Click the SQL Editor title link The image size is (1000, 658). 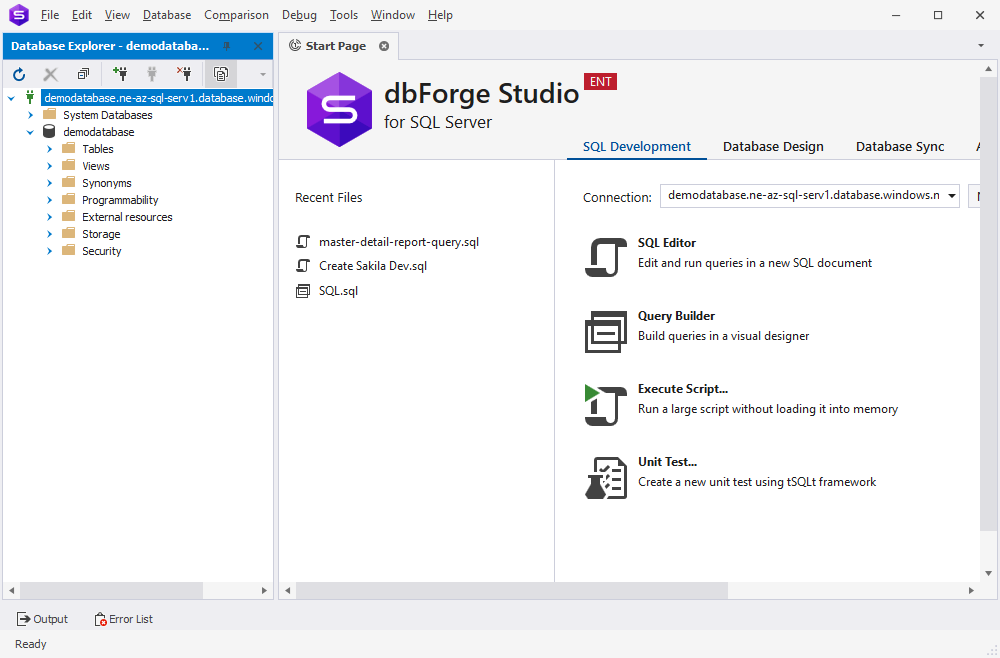[666, 243]
